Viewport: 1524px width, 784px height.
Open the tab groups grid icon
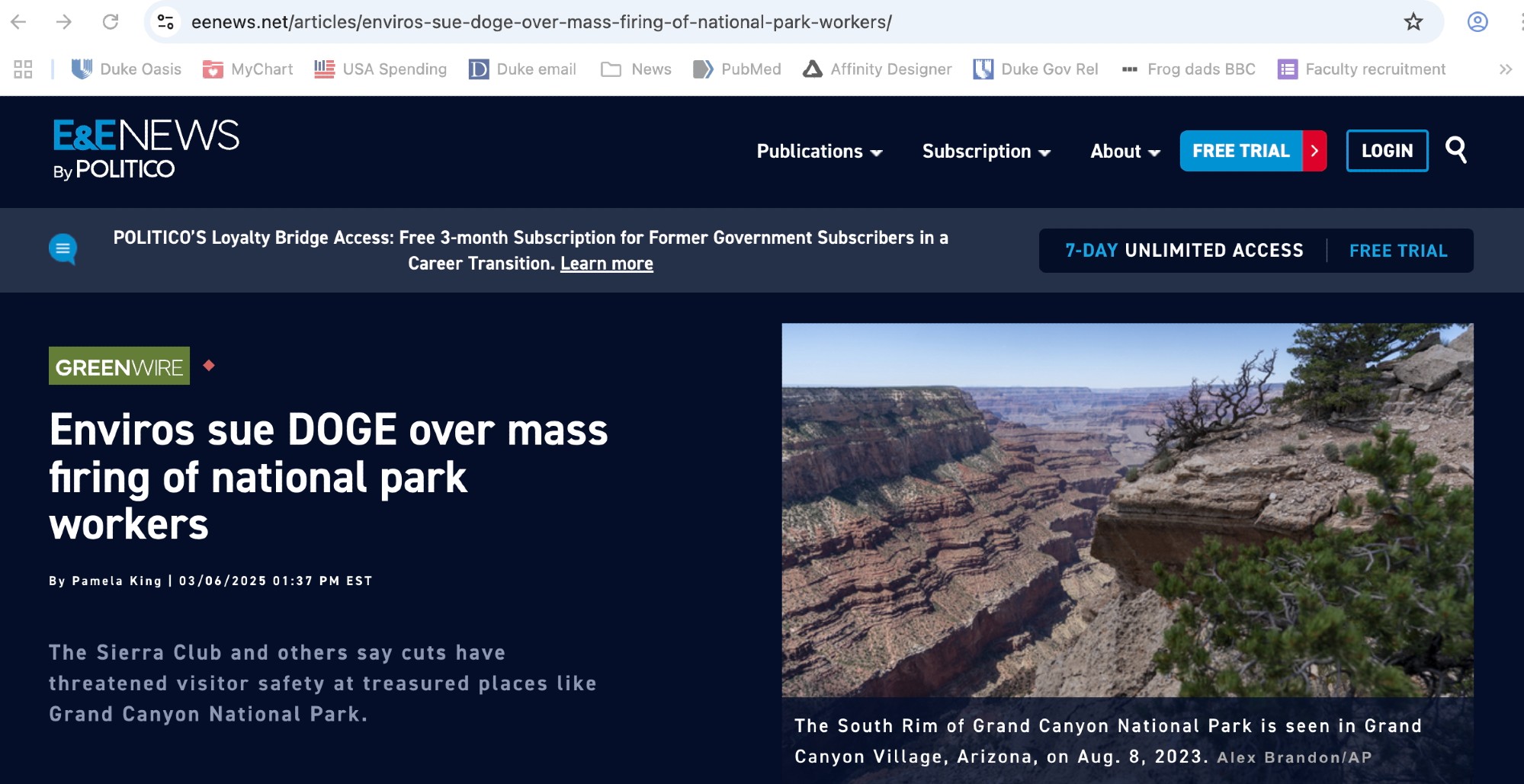[x=23, y=69]
